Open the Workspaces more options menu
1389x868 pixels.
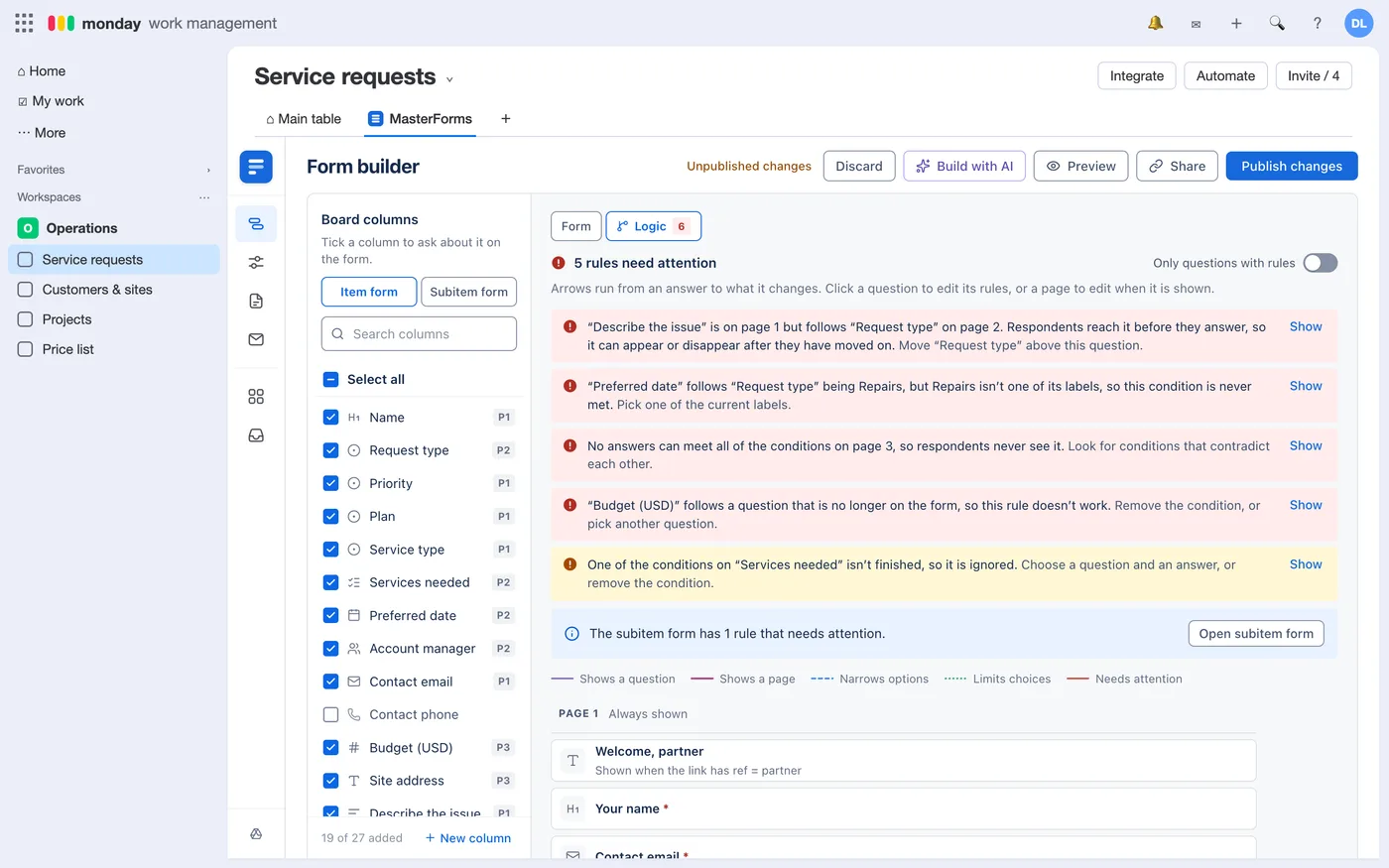pos(204,197)
